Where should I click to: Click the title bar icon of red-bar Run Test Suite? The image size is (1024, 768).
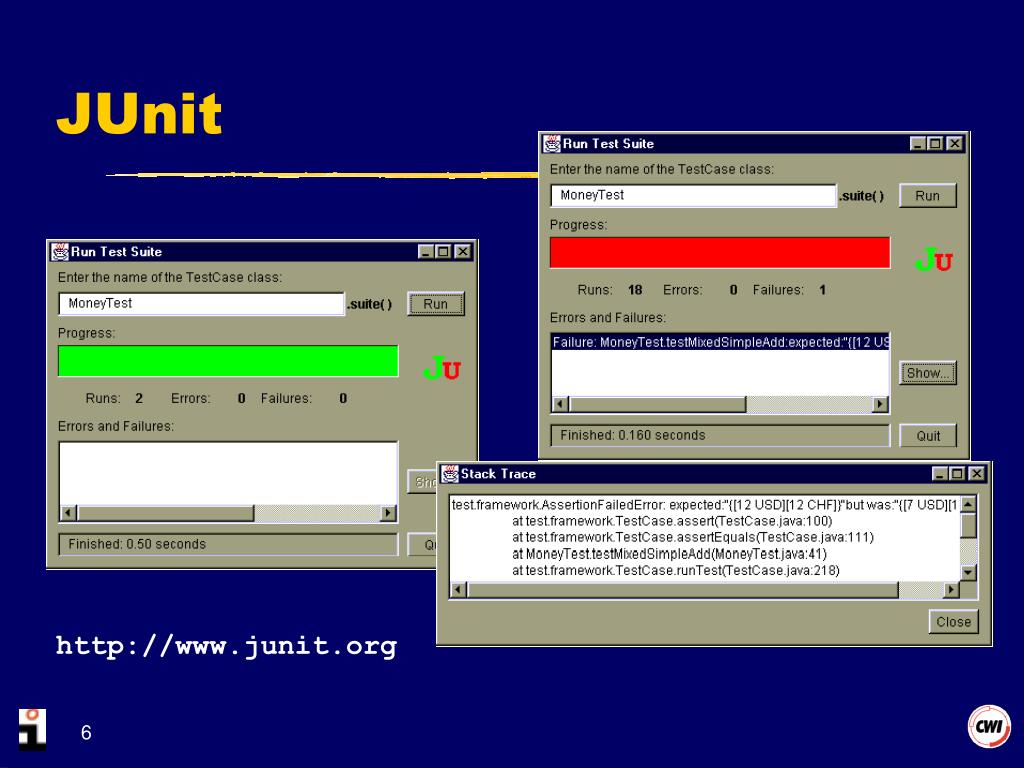point(552,144)
